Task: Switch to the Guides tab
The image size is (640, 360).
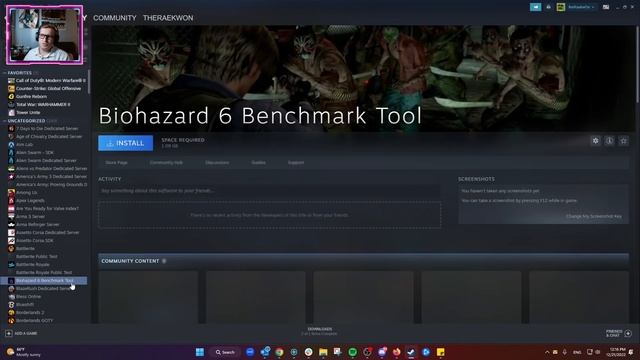Action: point(258,162)
